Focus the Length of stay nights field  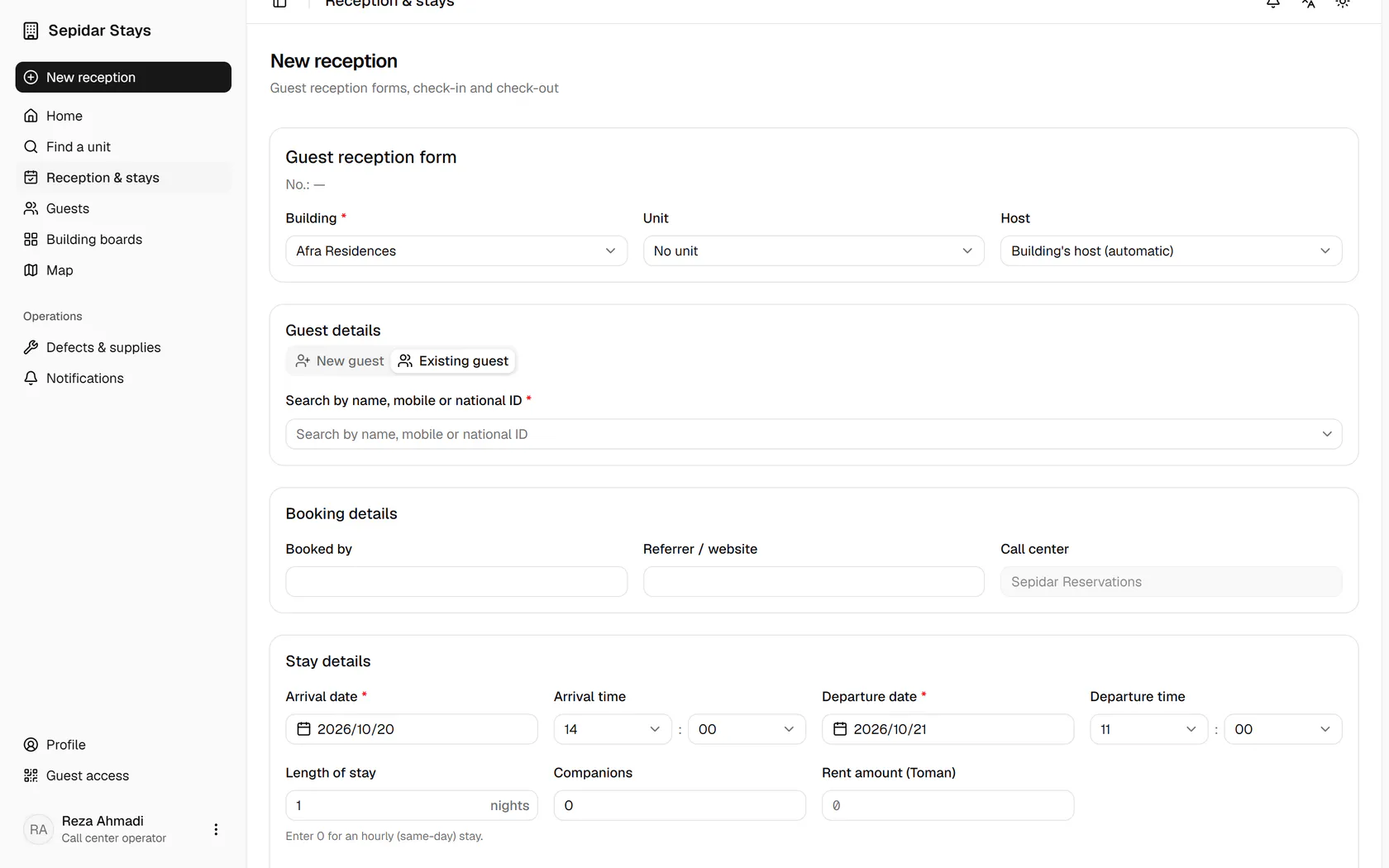click(412, 805)
